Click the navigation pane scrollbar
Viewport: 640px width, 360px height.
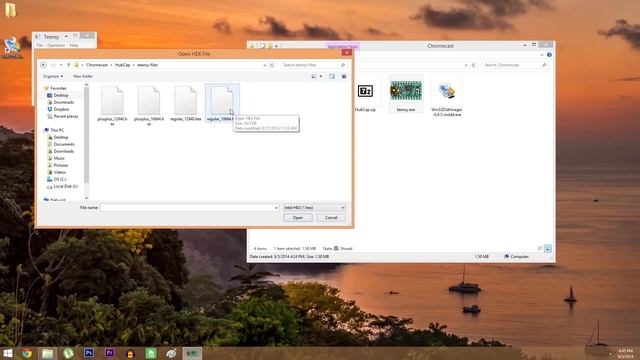point(86,135)
